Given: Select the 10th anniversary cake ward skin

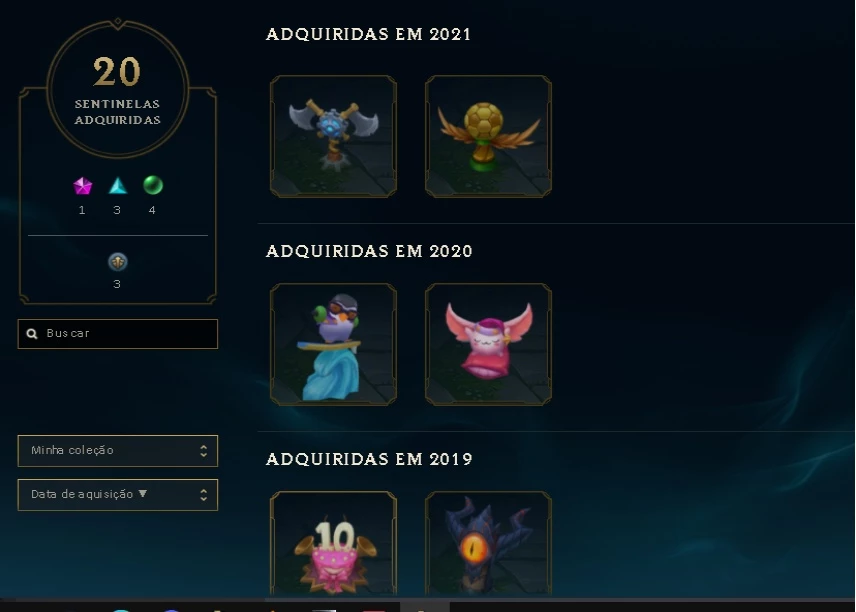Looking at the screenshot, I should (x=334, y=543).
